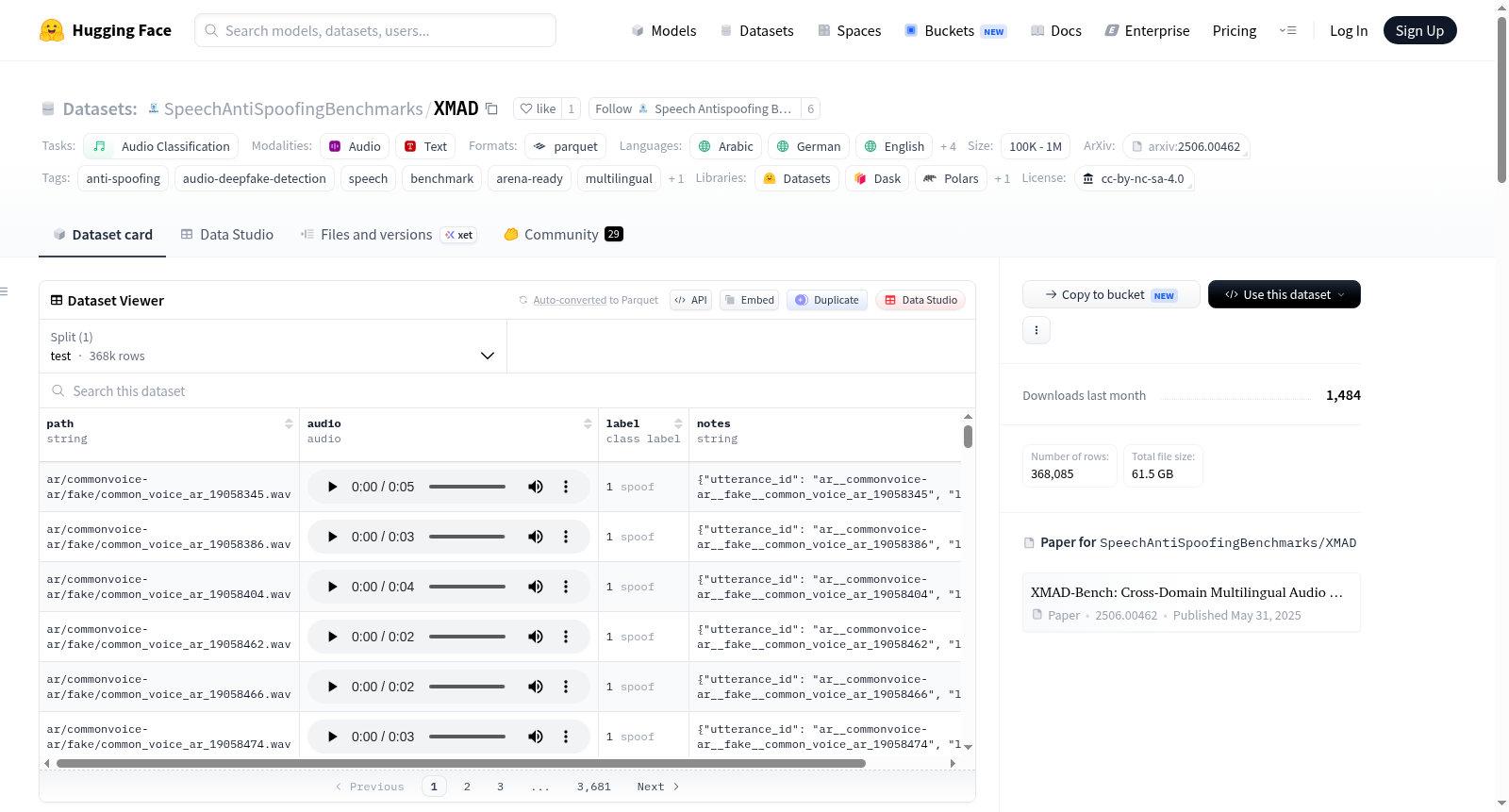Mute audio in common_voice_ar_19058386 row
The width and height of the screenshot is (1509, 812).
pyautogui.click(x=536, y=537)
